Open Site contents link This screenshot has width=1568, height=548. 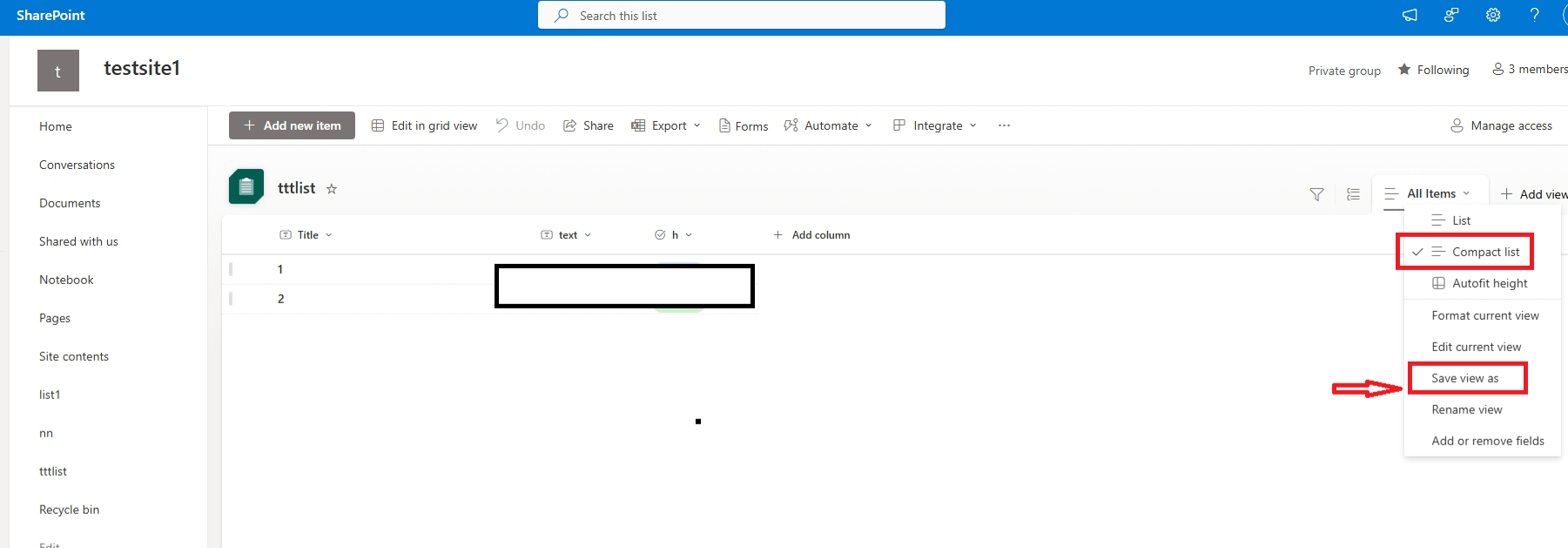click(x=74, y=356)
